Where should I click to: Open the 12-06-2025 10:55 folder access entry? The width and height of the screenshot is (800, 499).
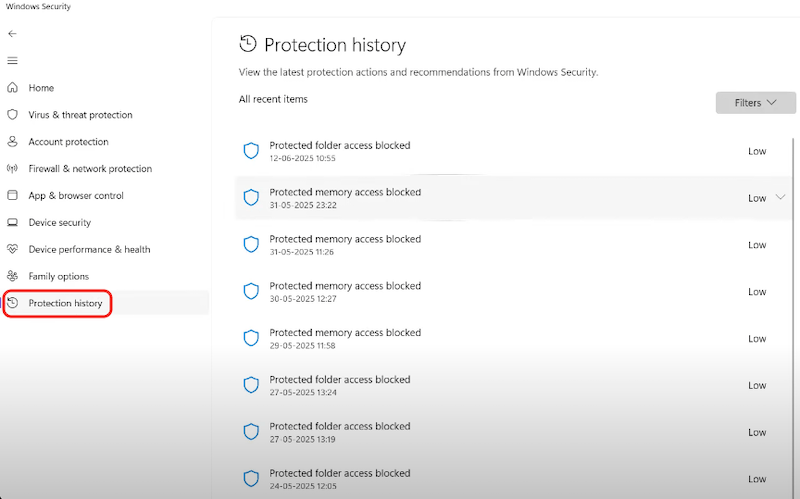(340, 151)
